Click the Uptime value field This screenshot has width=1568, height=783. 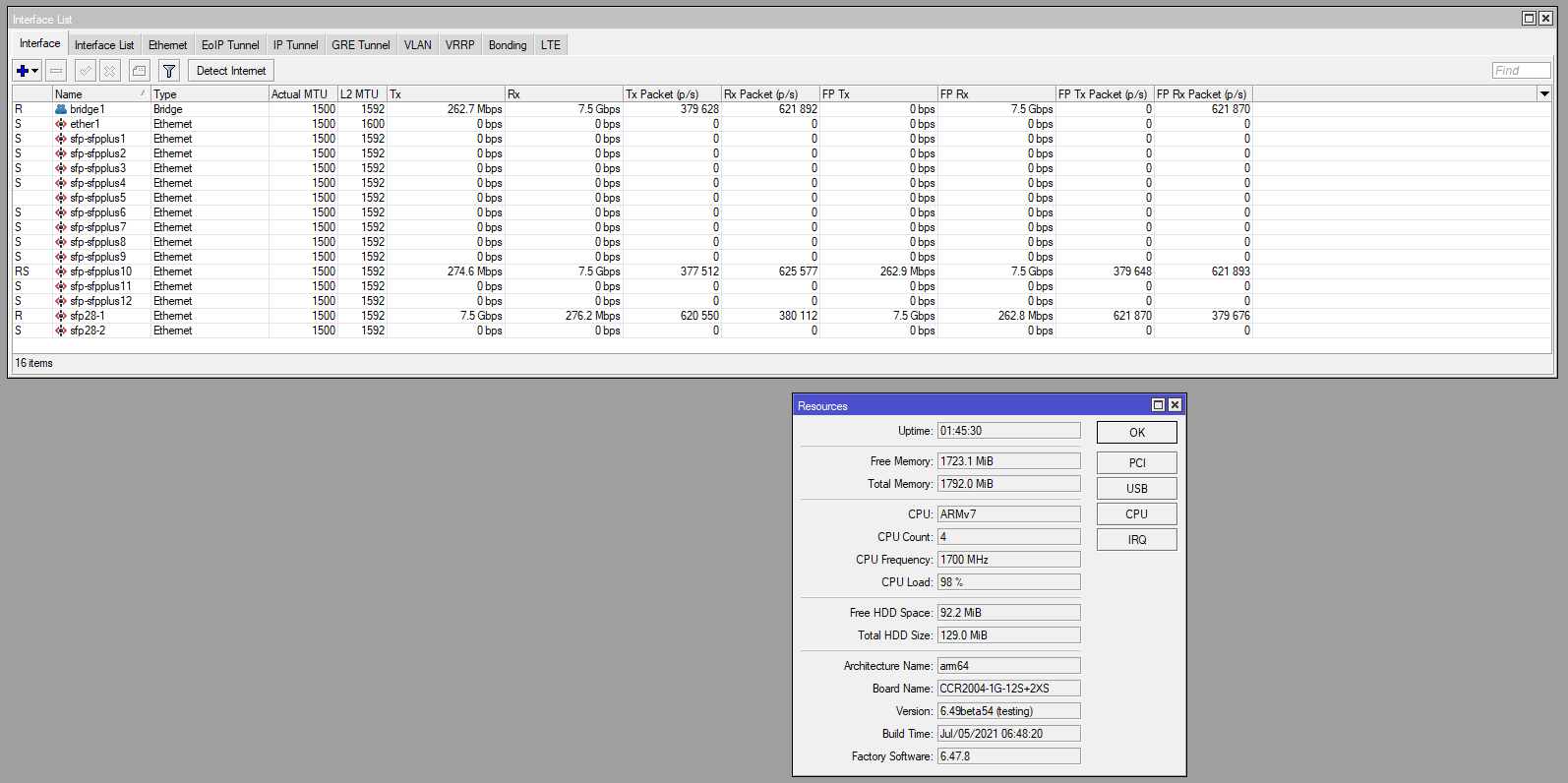tap(1009, 431)
